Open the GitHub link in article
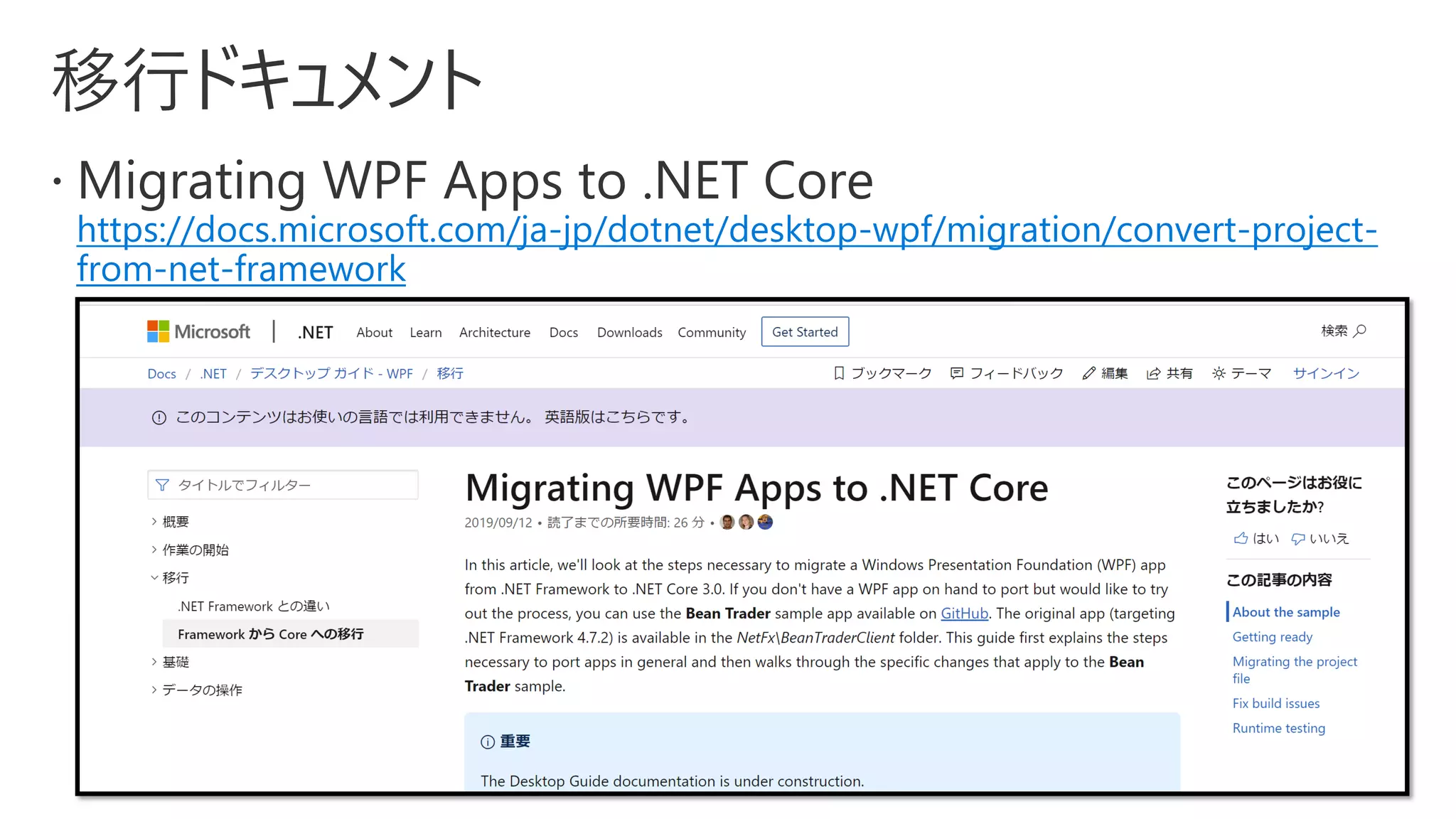The height and width of the screenshot is (819, 1456). (x=964, y=614)
